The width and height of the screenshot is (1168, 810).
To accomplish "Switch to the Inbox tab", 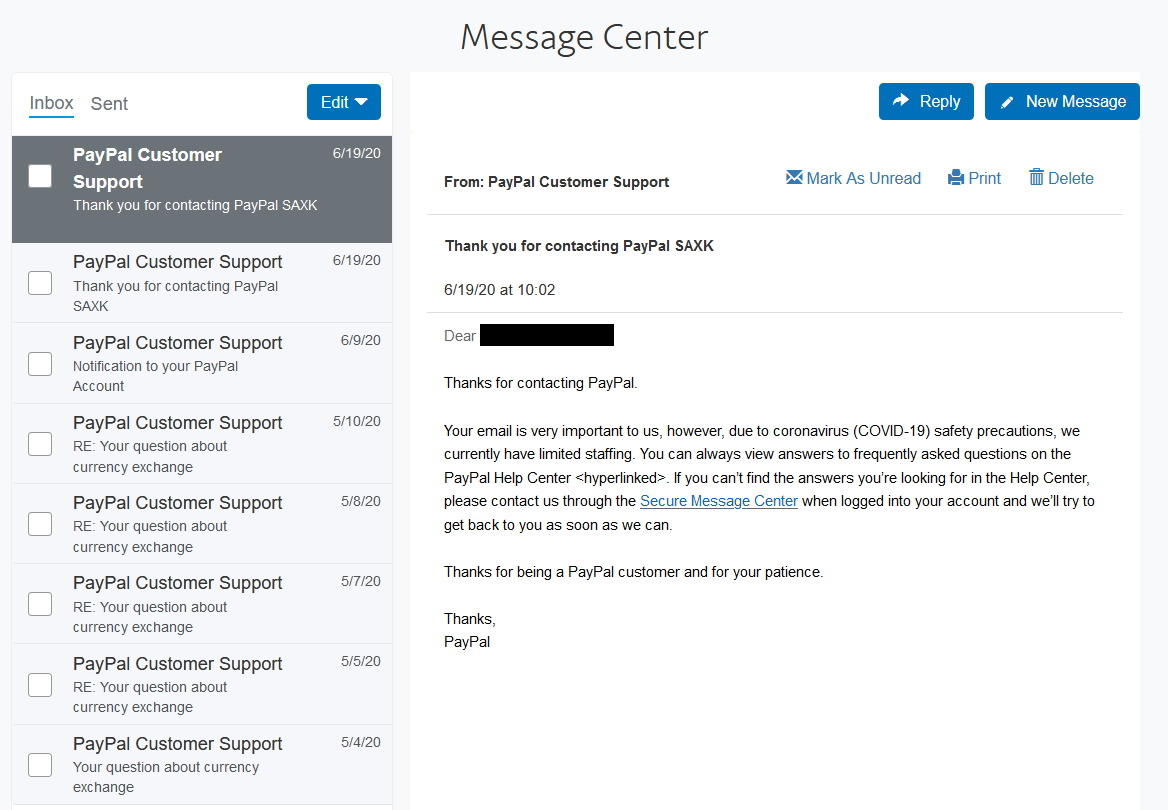I will click(51, 103).
